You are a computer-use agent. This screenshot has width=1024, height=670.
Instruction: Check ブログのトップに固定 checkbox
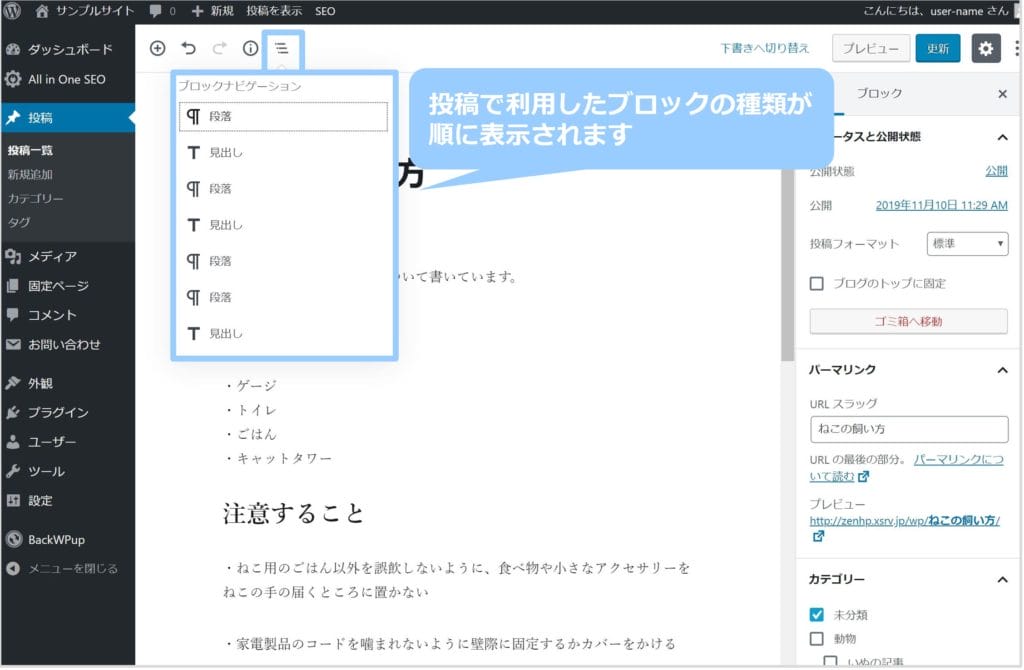[x=816, y=283]
